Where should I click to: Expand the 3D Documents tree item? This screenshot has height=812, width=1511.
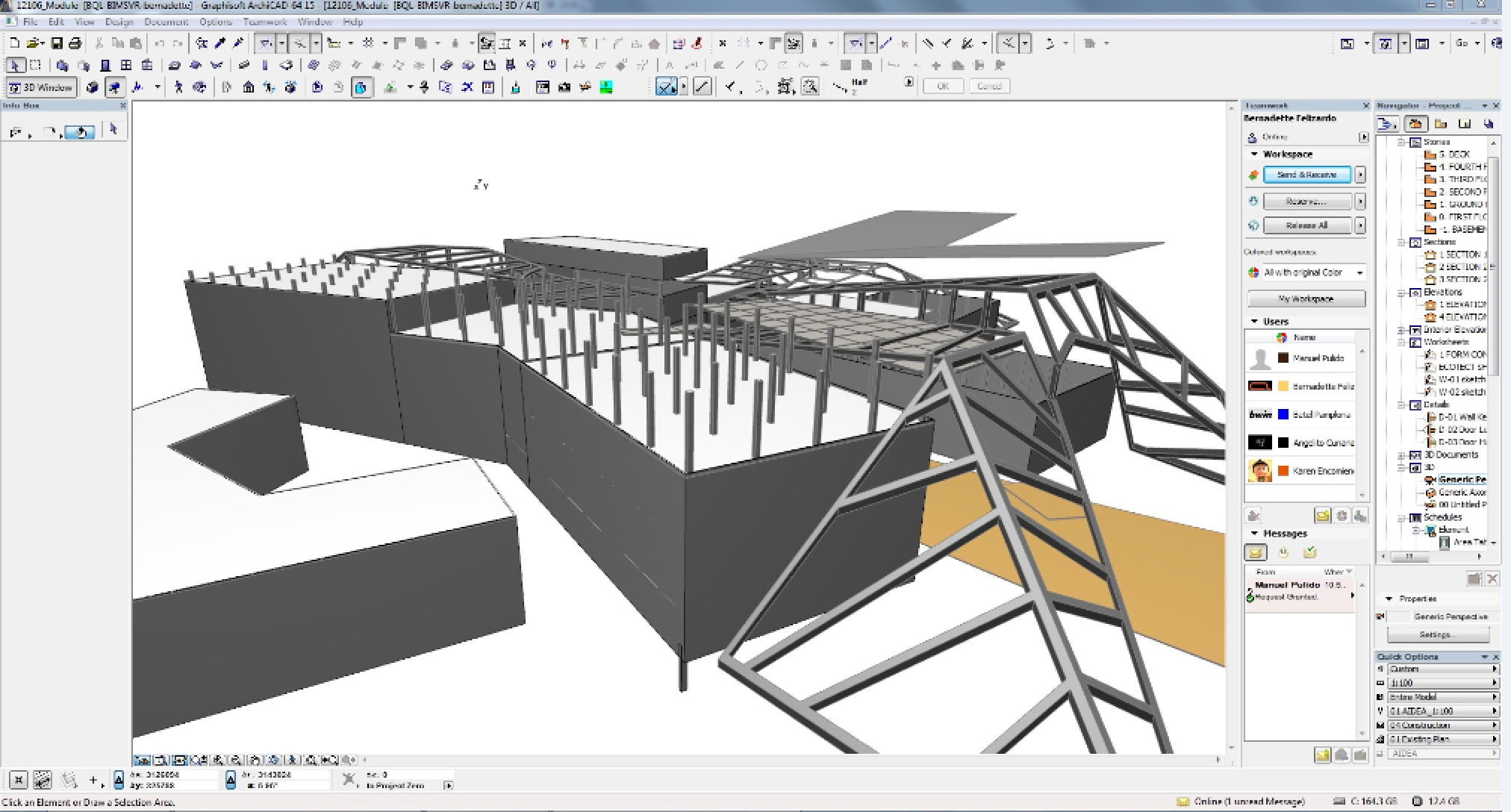pos(1402,455)
